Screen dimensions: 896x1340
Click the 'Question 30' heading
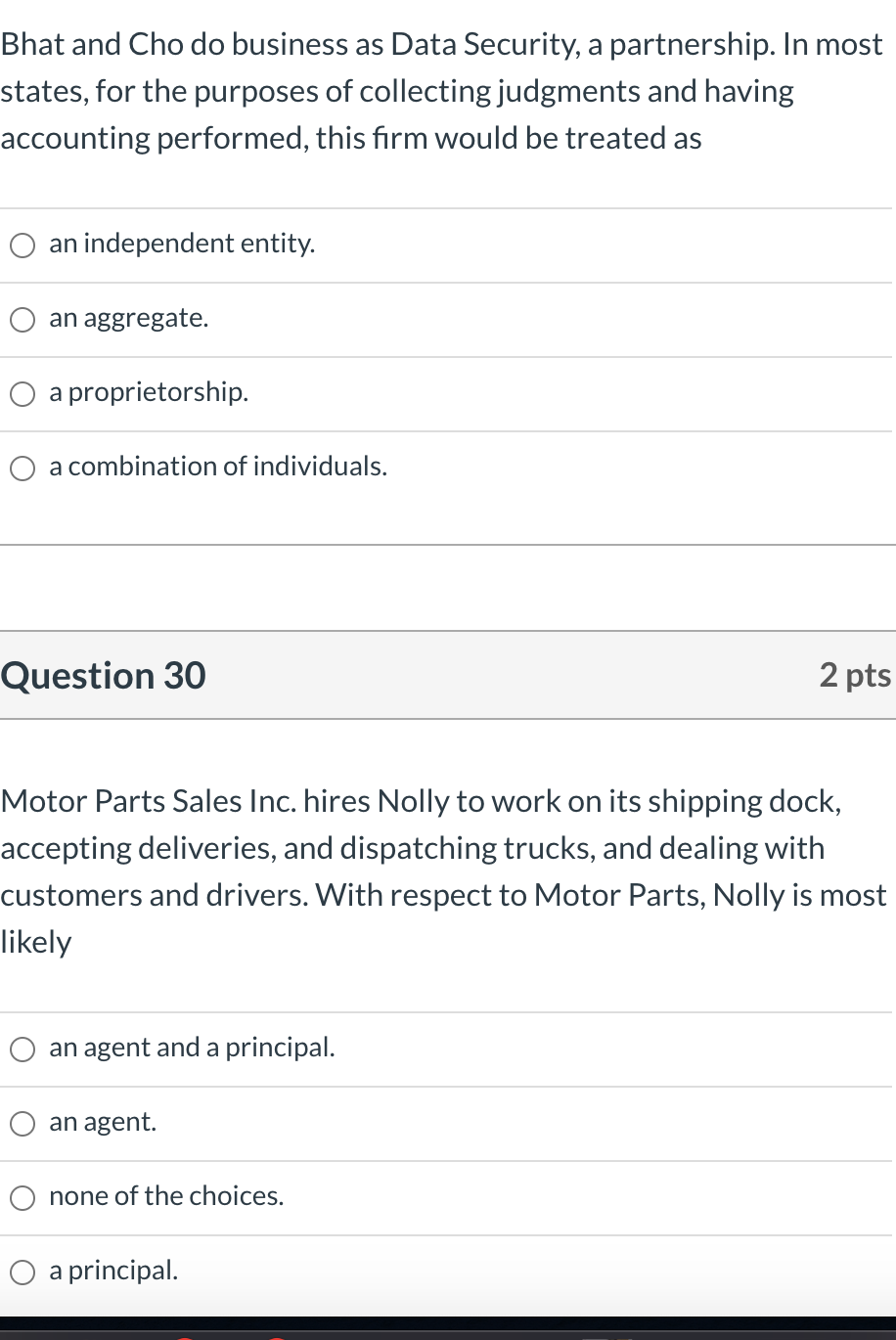(x=104, y=676)
